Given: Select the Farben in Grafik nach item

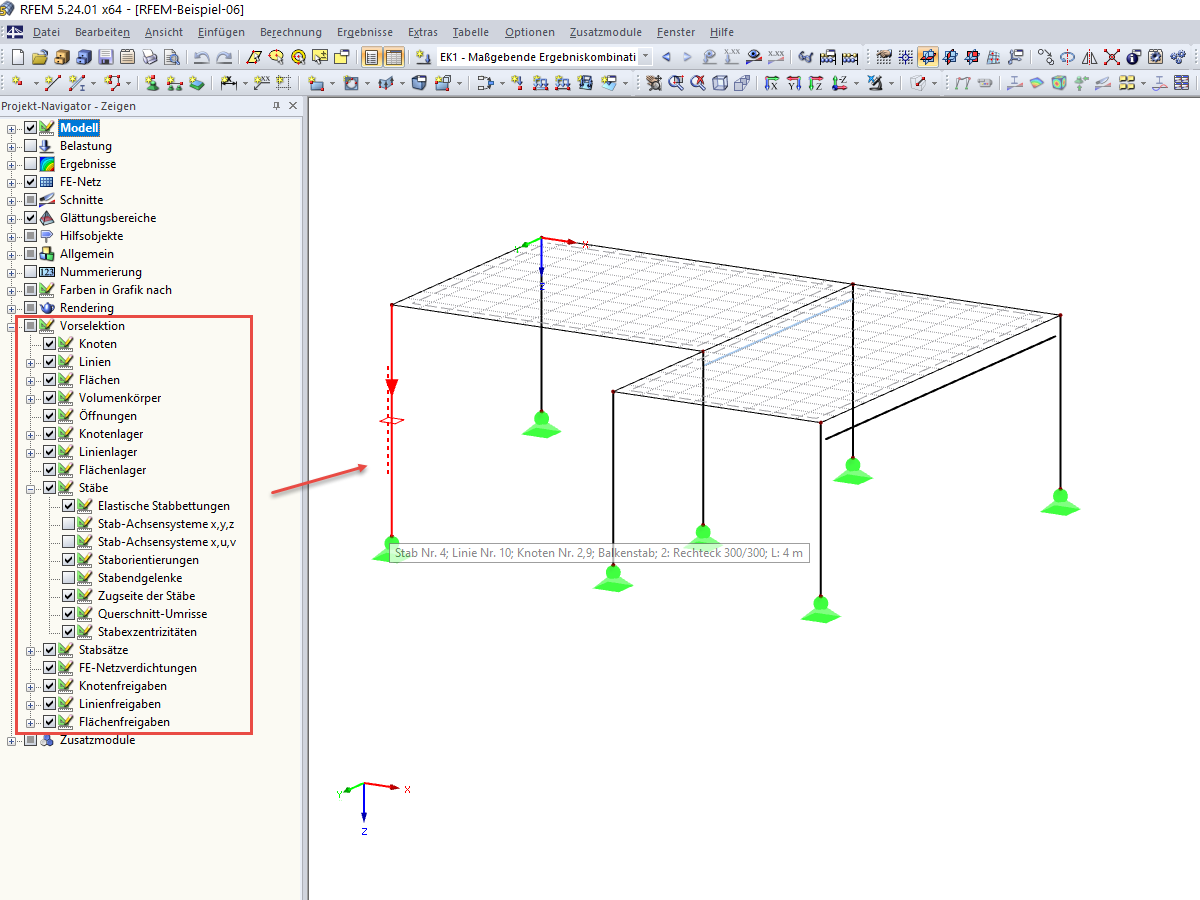Looking at the screenshot, I should pyautogui.click(x=115, y=290).
